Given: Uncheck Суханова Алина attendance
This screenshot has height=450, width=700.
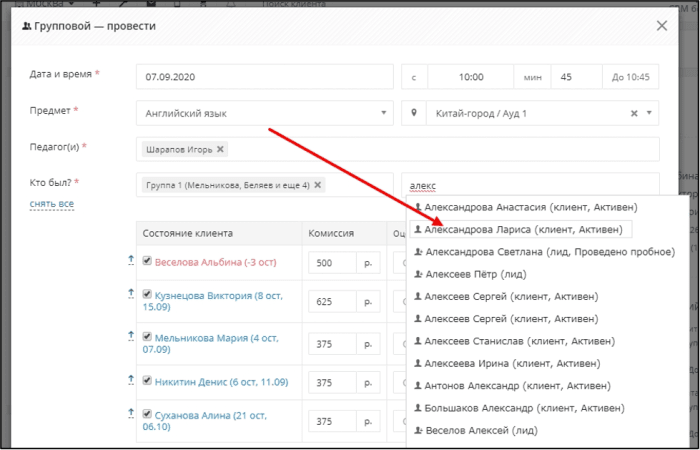Looking at the screenshot, I should tap(147, 413).
